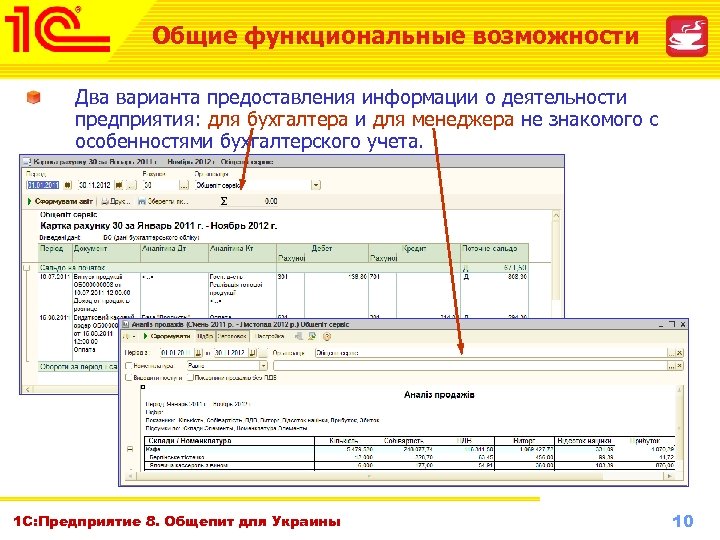Screen dimensions: 720x540
Task: Open the nomenclature value picker ellipsis button
Action: pos(671,366)
